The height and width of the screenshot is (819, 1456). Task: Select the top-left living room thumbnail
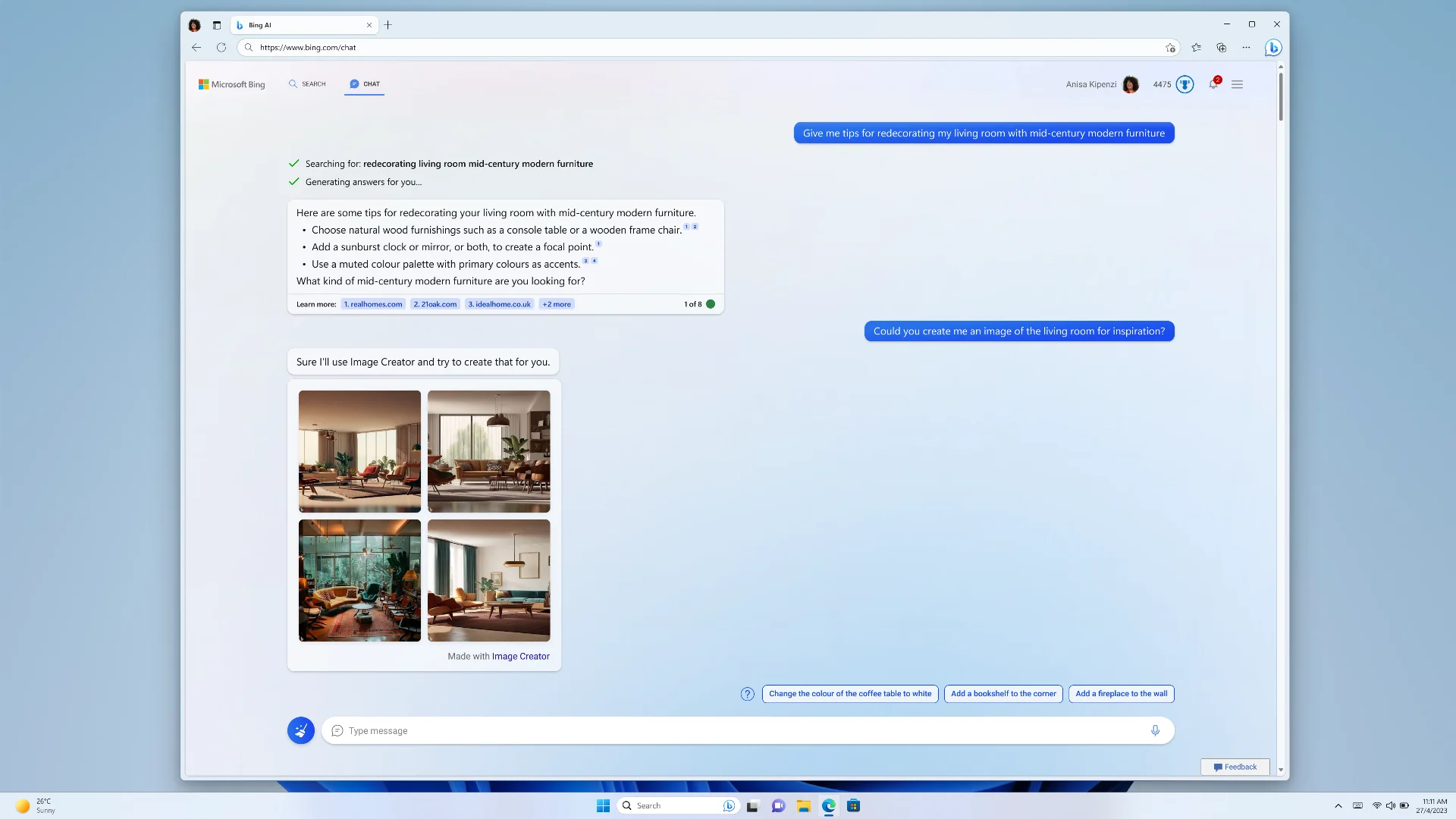[x=359, y=451]
